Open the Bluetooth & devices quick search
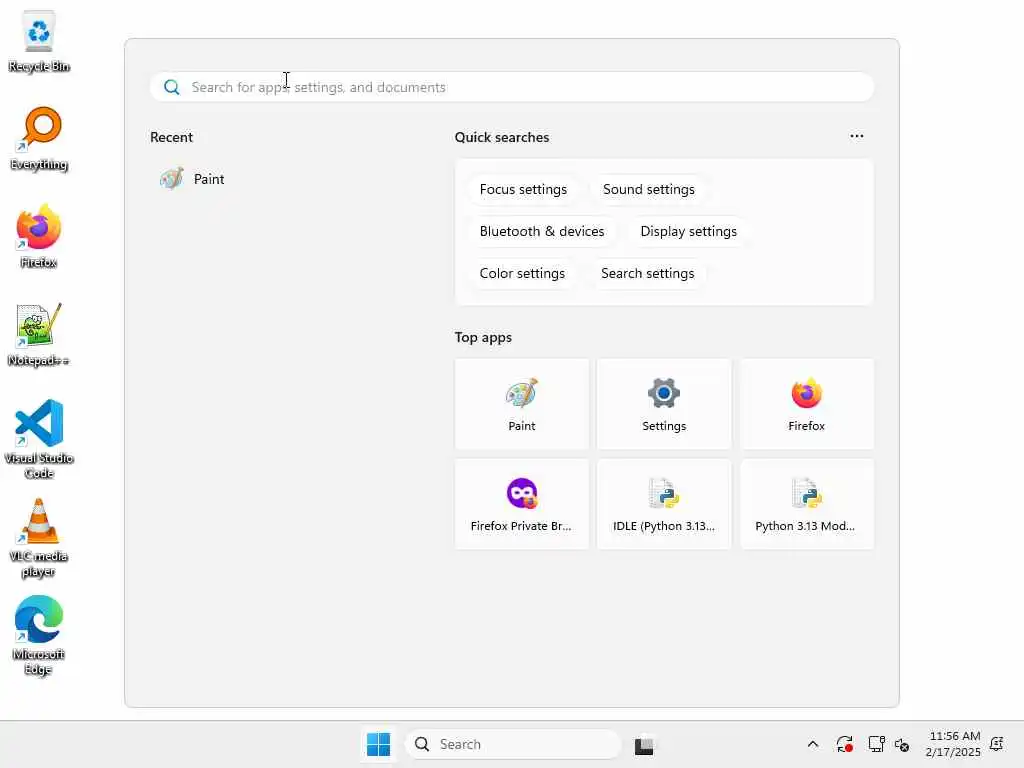This screenshot has width=1024, height=768. point(541,231)
